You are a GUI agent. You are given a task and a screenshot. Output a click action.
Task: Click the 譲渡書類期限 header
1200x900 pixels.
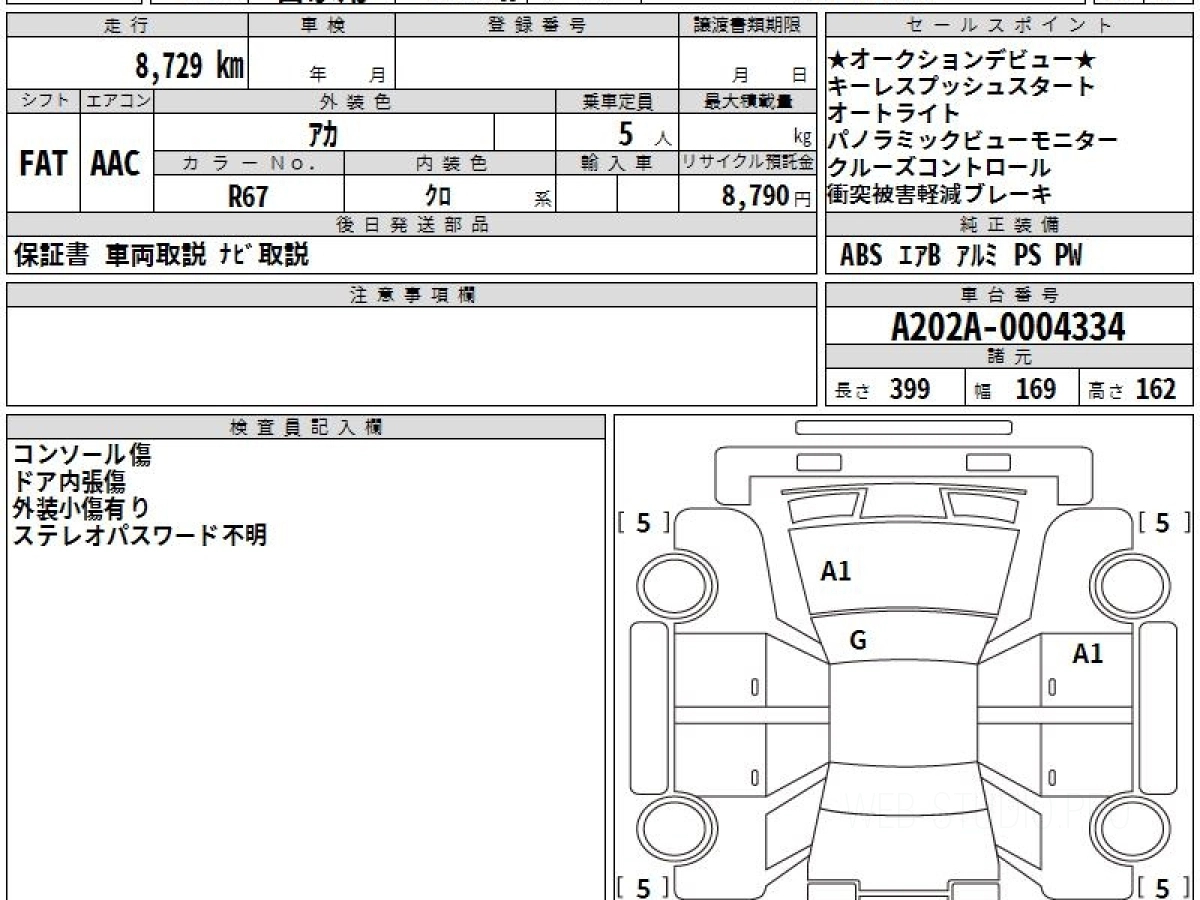click(x=747, y=26)
